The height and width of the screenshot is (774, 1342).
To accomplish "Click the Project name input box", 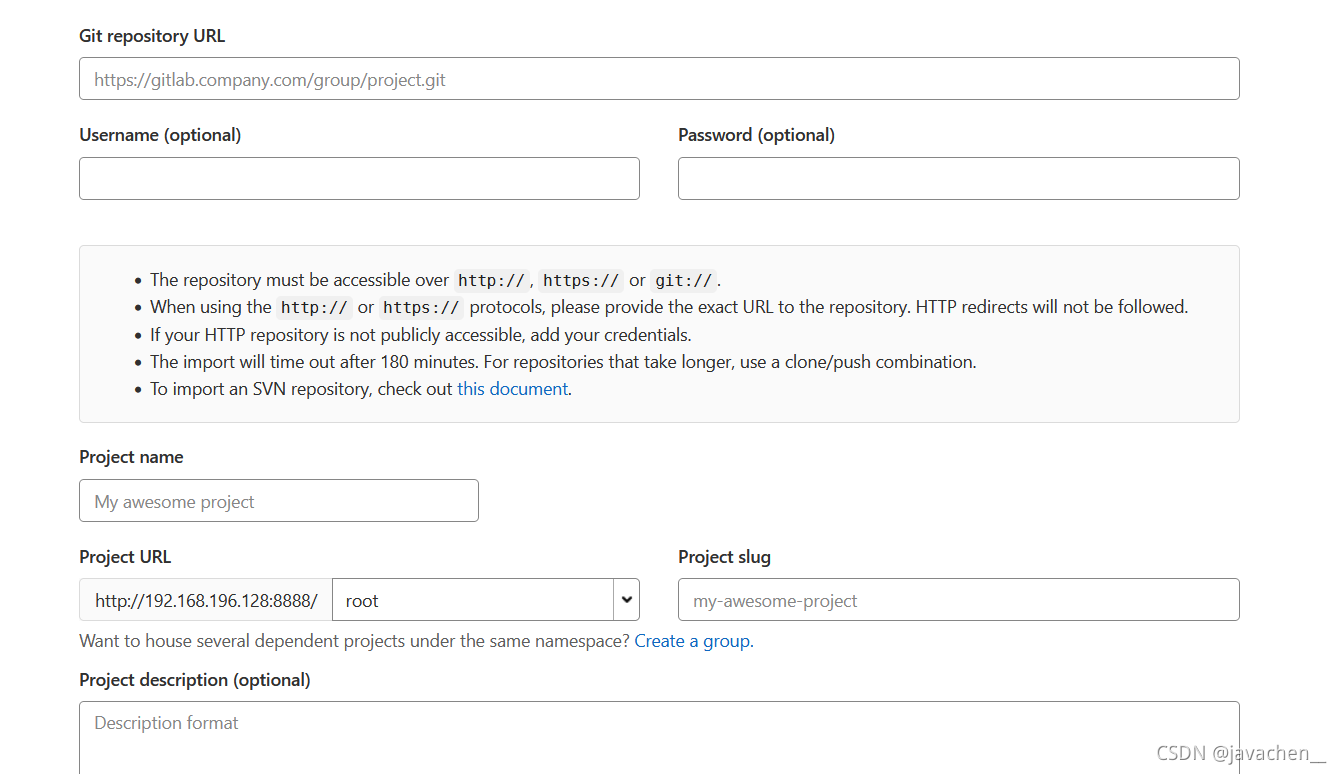I will (x=278, y=500).
